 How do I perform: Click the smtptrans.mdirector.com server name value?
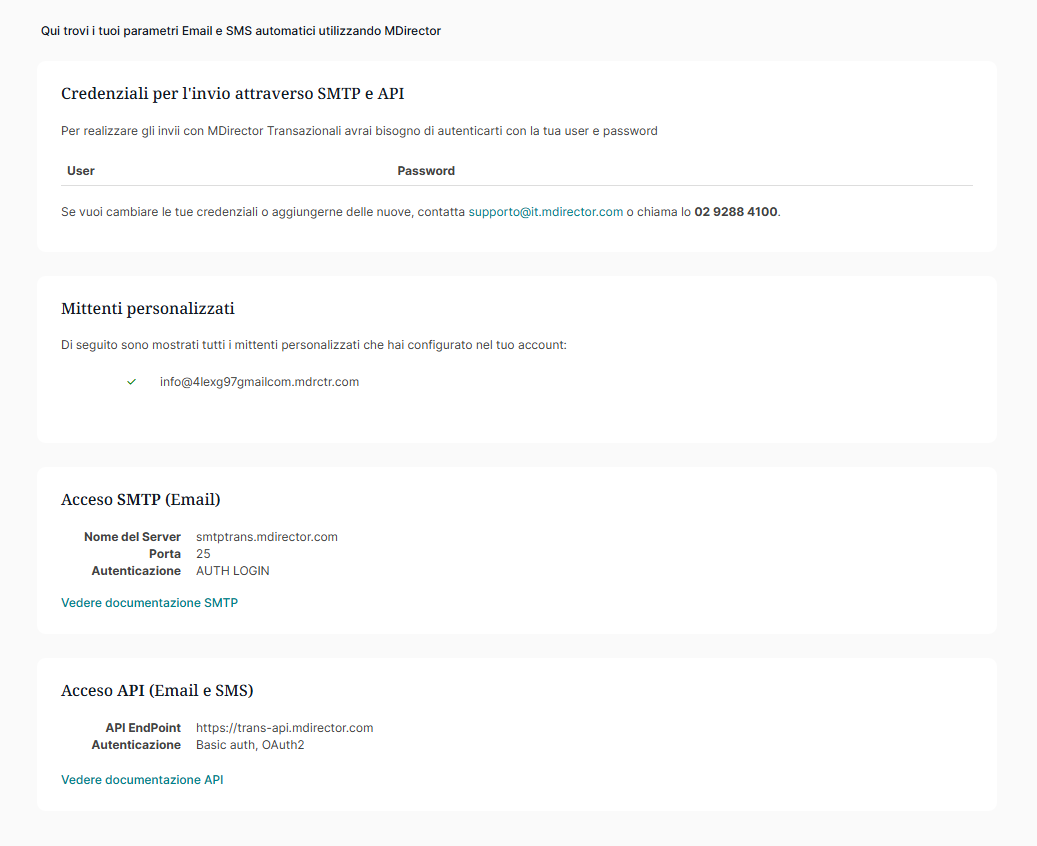(x=267, y=537)
